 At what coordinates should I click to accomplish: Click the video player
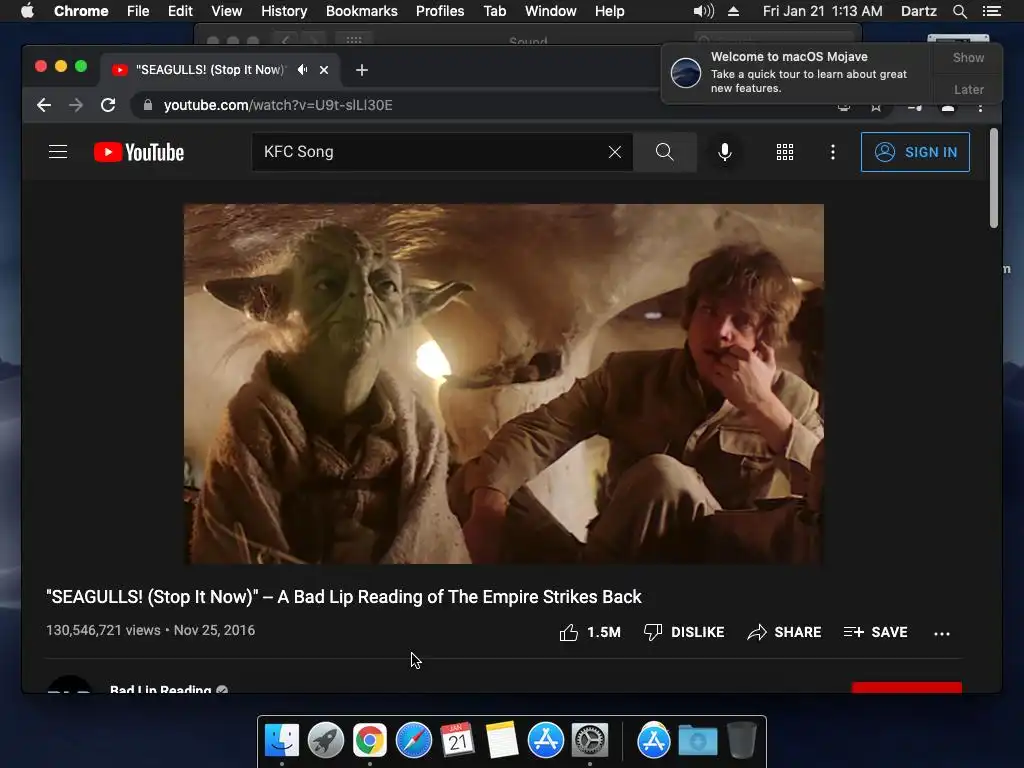pyautogui.click(x=504, y=384)
